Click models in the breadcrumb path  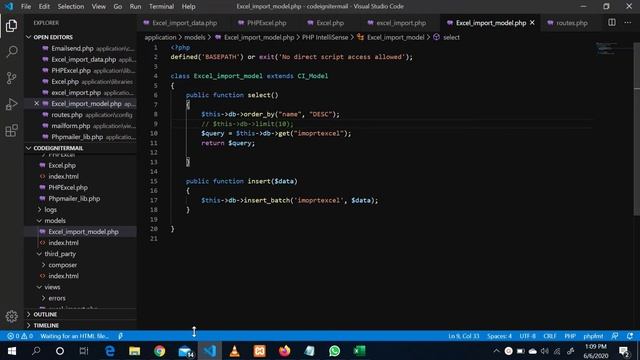point(195,37)
